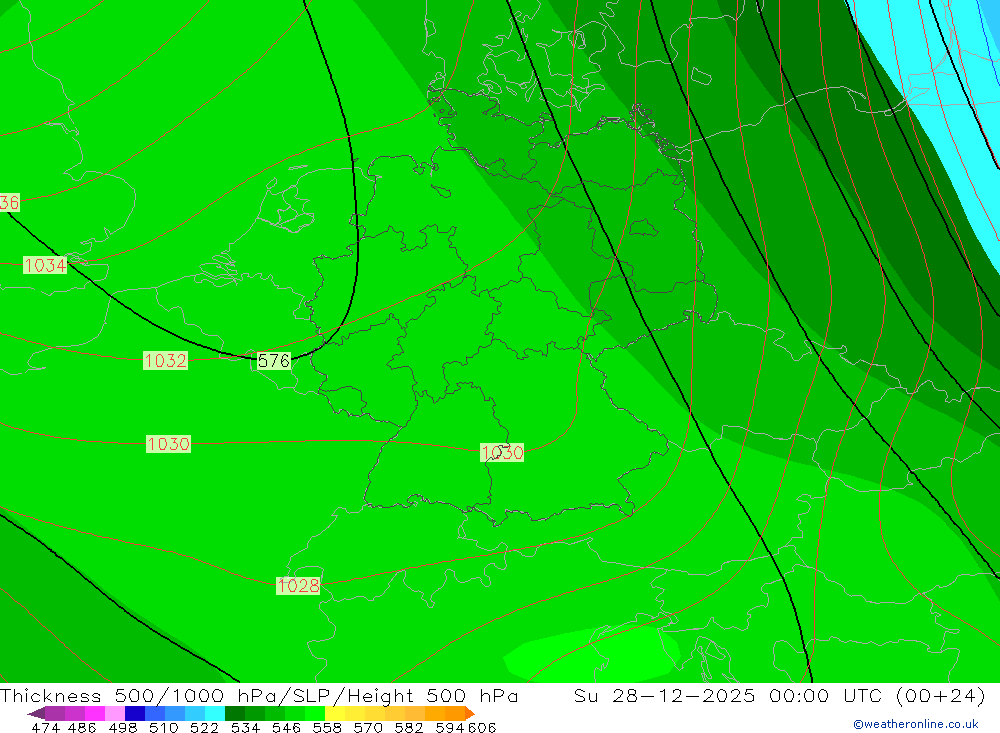Screen dimensions: 1000x733
Task: Click the 576 height contour label
Action: click(x=274, y=361)
